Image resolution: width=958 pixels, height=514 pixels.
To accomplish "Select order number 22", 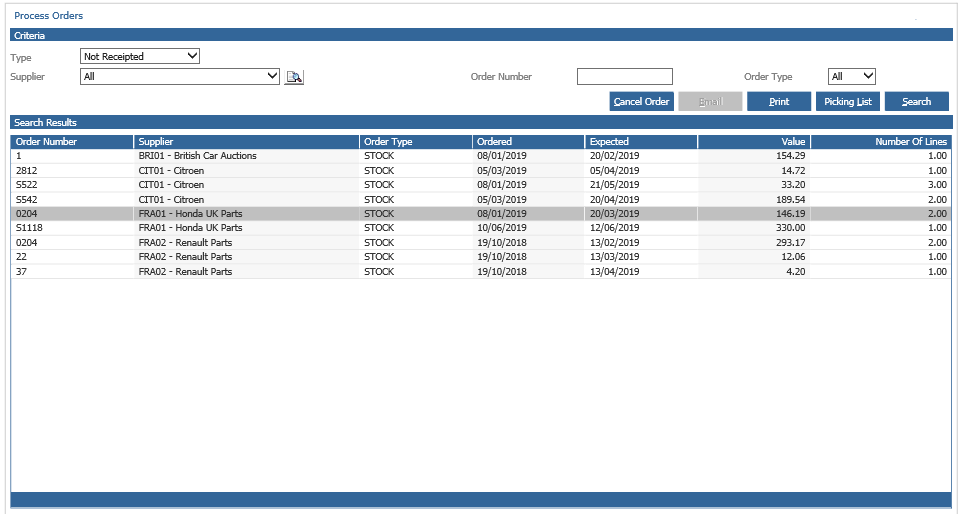I will [481, 257].
